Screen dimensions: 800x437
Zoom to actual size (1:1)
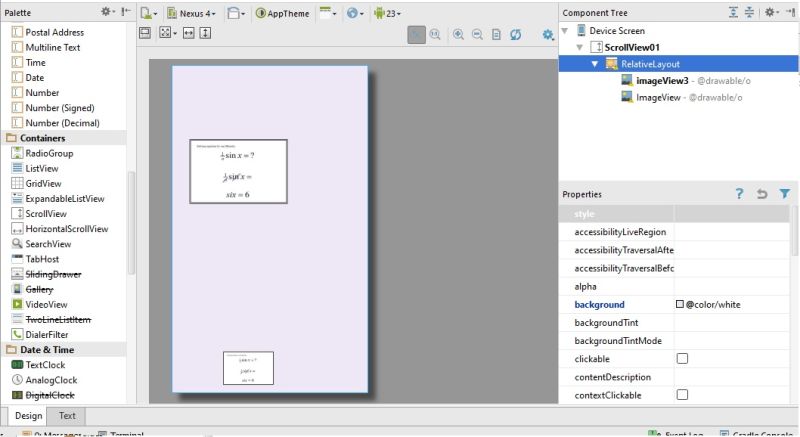click(x=435, y=35)
